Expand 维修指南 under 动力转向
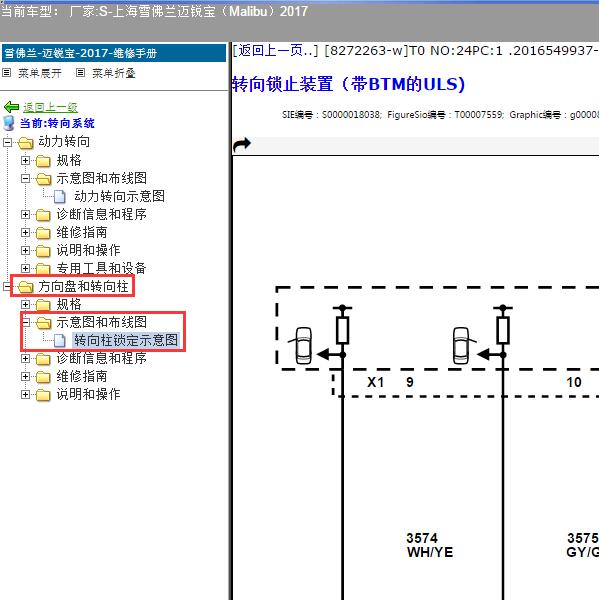 tap(25, 232)
